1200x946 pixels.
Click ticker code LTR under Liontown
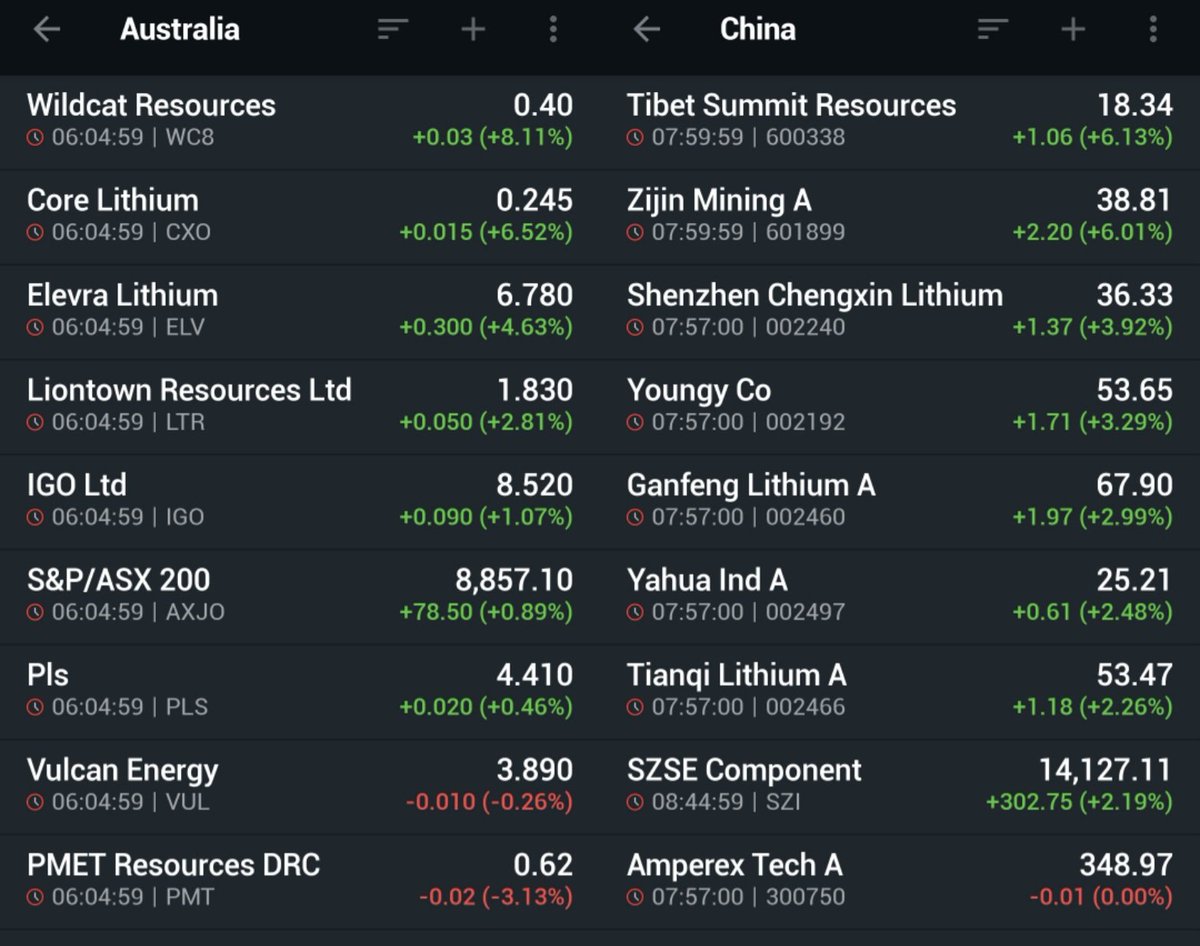185,422
